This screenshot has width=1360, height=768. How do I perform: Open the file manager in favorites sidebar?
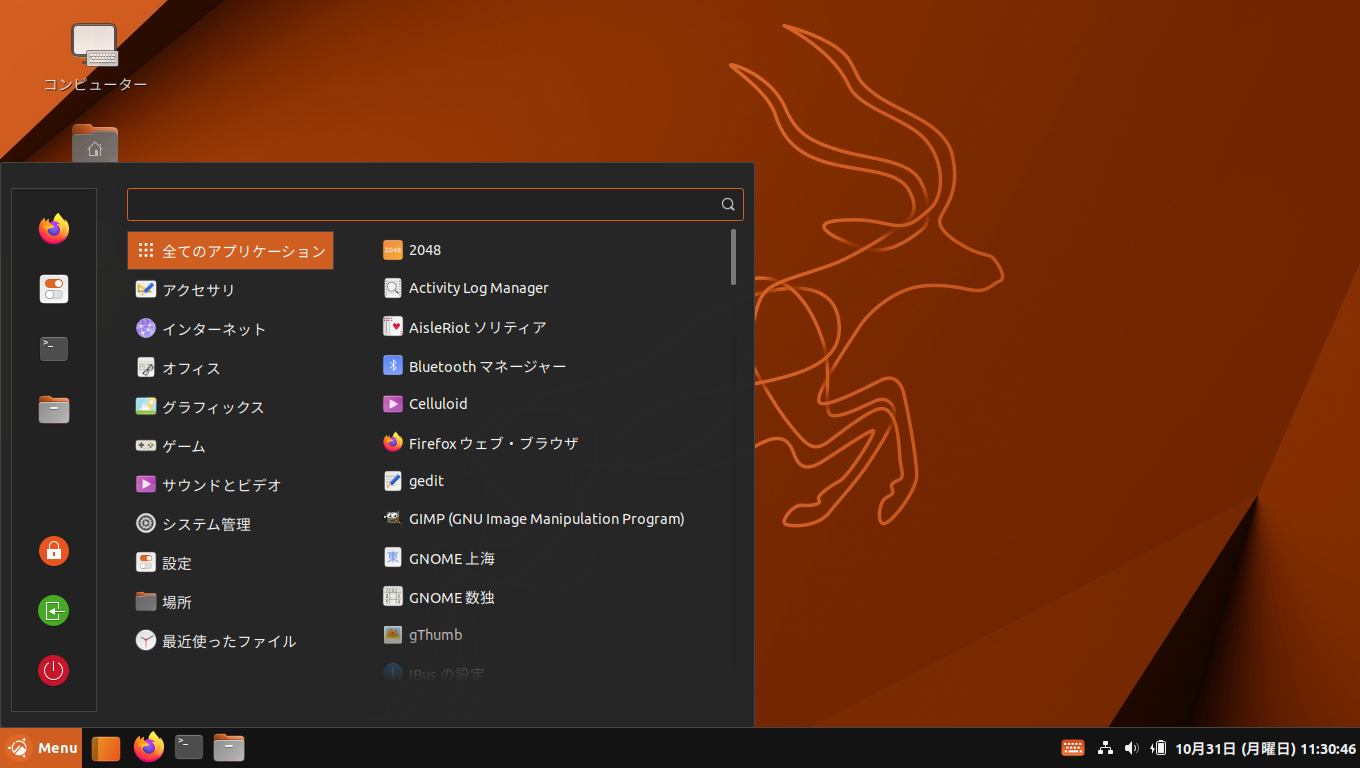pos(54,409)
